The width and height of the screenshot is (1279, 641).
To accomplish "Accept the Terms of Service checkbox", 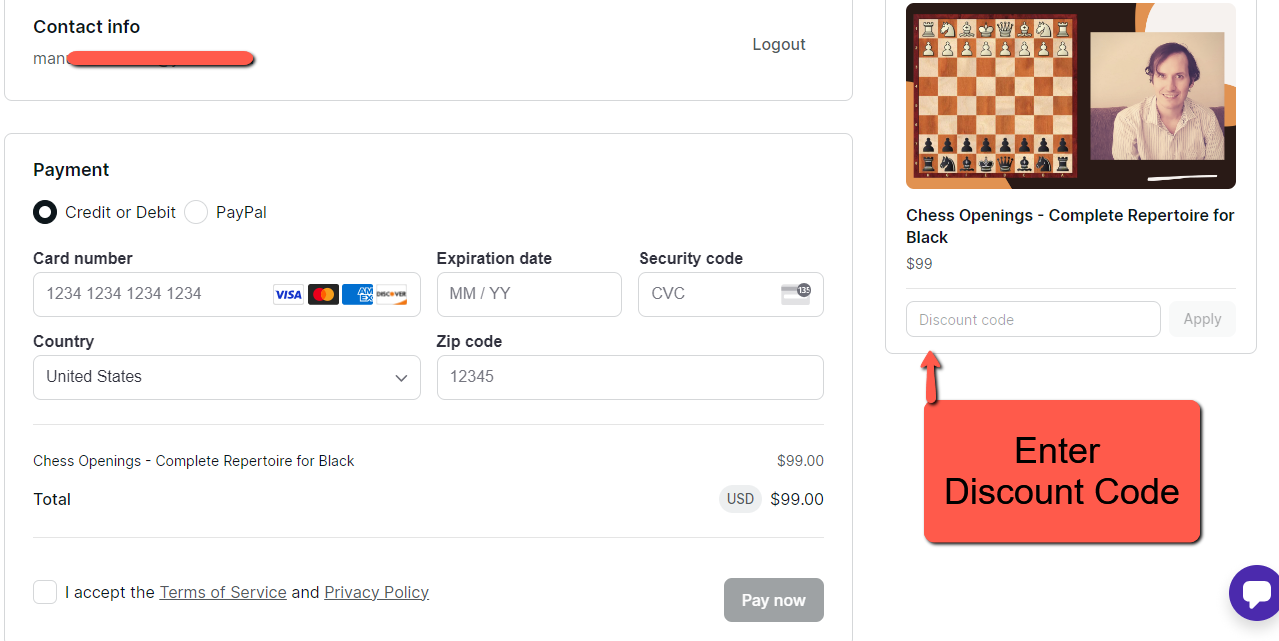I will point(45,592).
